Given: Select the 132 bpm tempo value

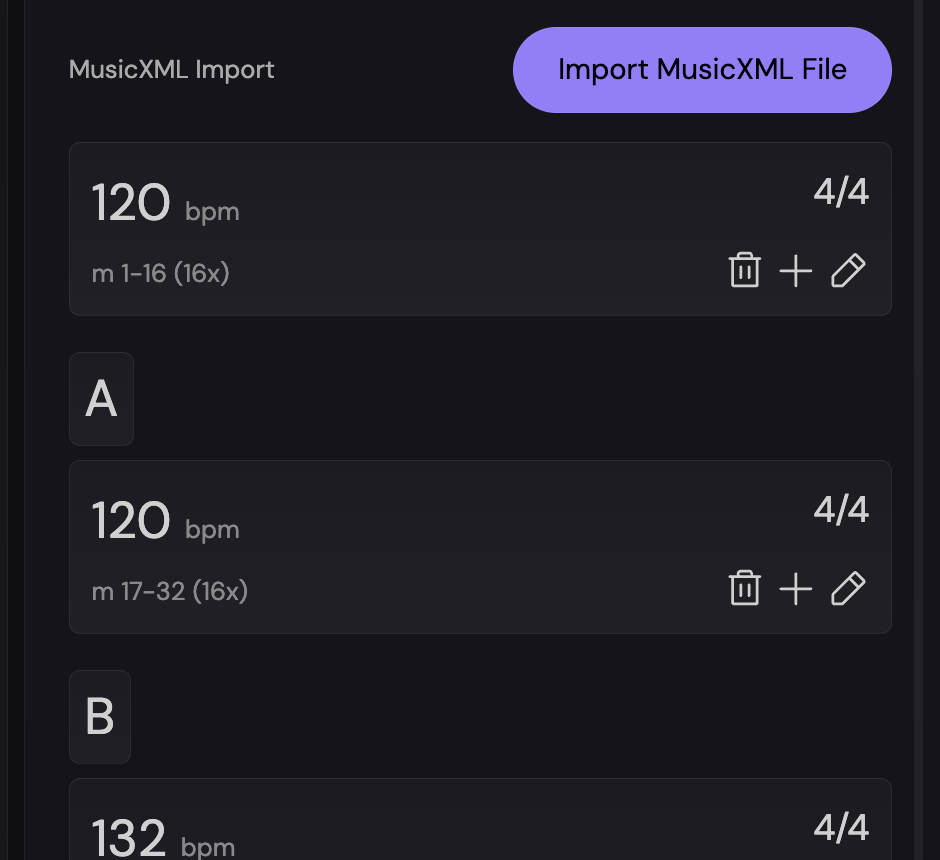Looking at the screenshot, I should point(131,840).
